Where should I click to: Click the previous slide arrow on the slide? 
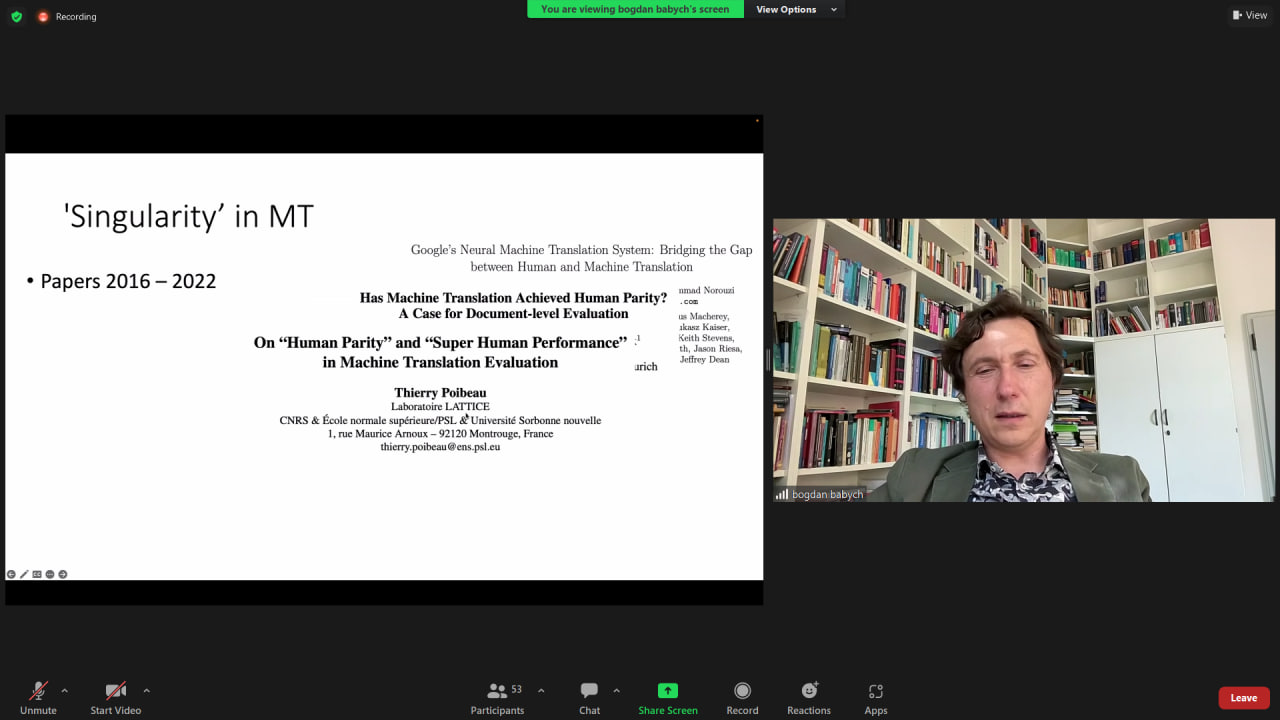pos(11,574)
